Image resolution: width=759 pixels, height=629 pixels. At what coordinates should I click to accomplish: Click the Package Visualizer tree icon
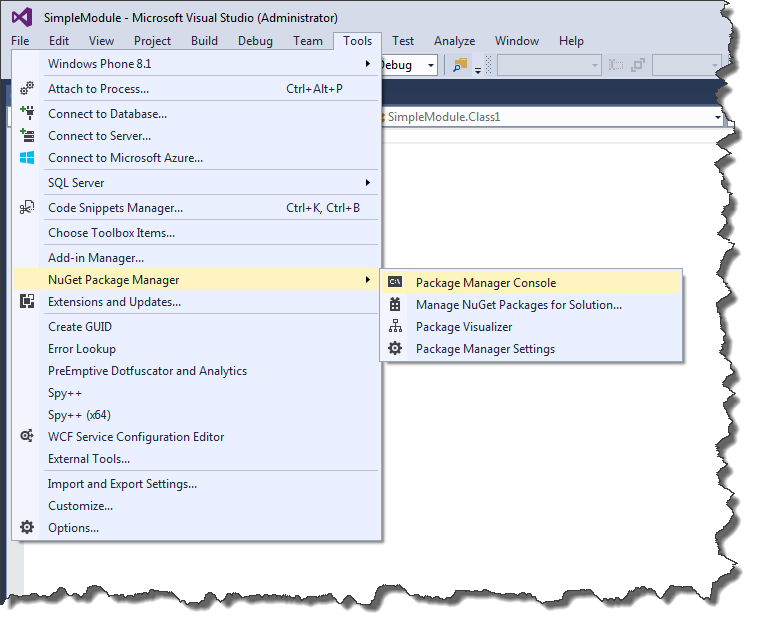(396, 327)
